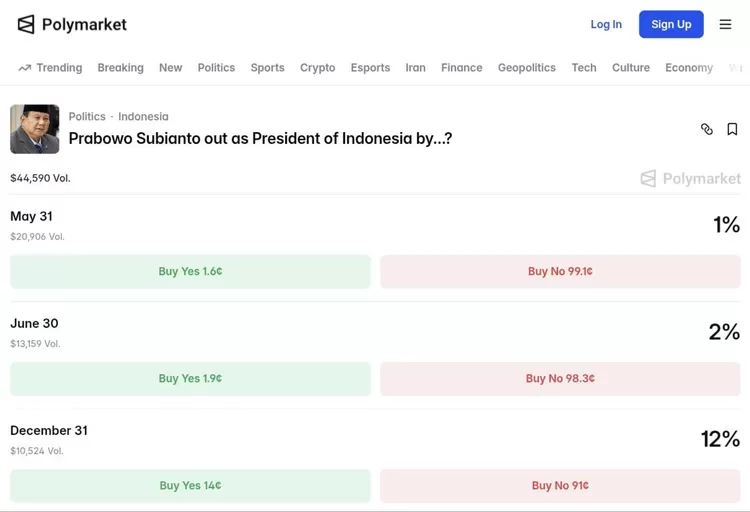Select the June 30 outcome label

[34, 323]
